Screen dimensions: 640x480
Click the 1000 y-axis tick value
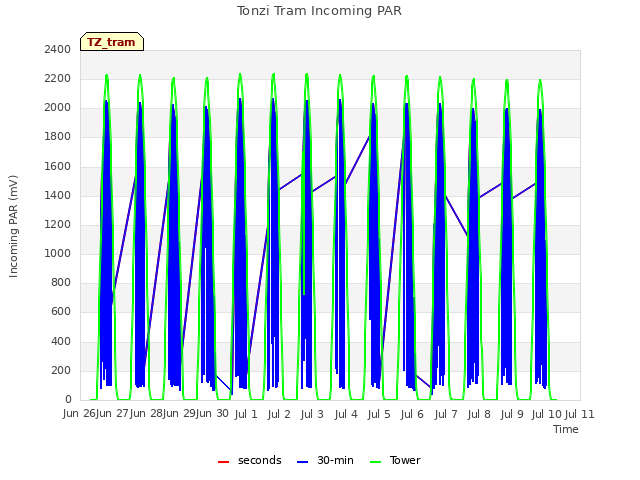coord(58,253)
